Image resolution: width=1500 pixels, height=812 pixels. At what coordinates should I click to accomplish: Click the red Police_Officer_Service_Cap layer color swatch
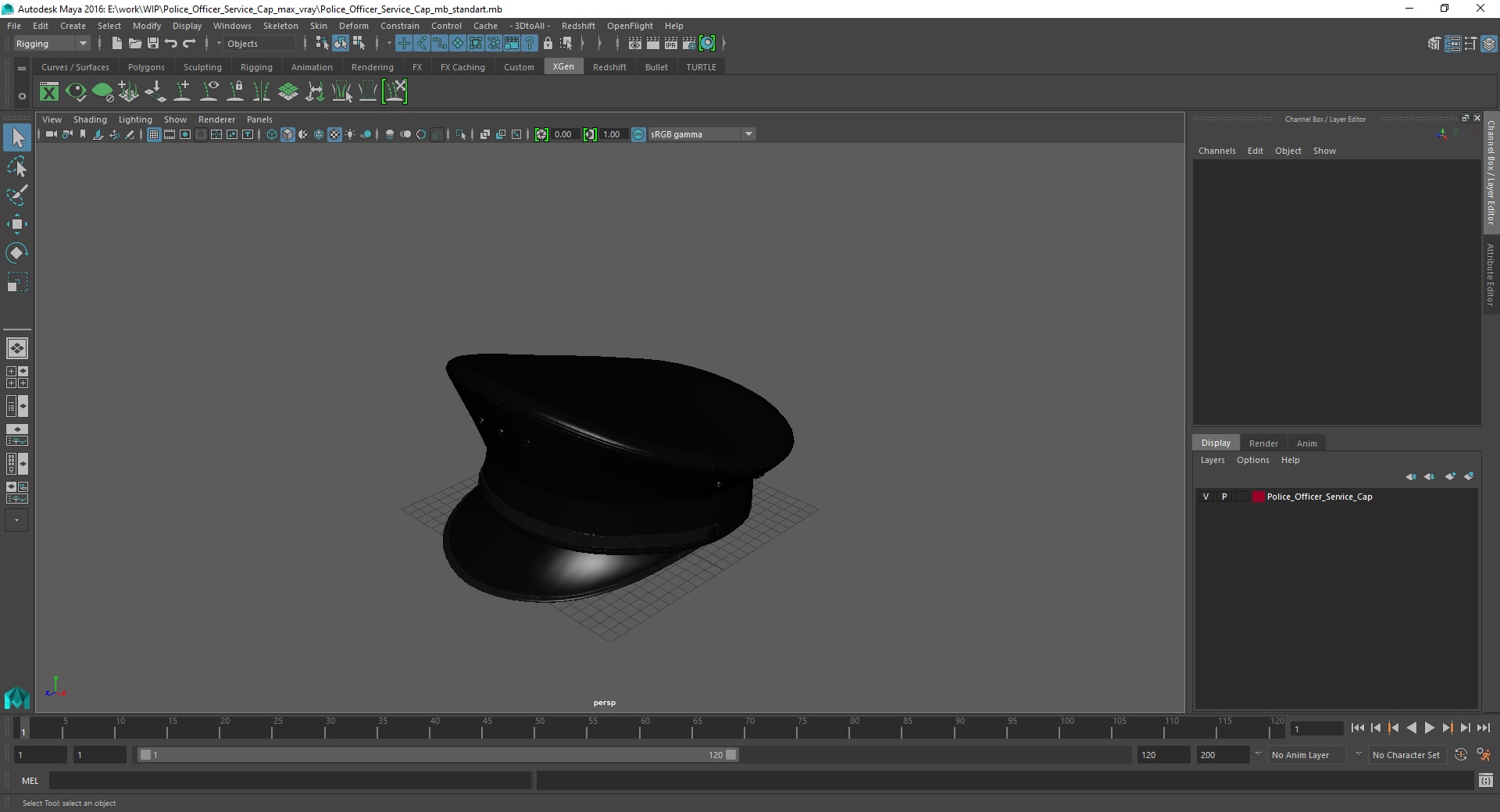click(1258, 497)
